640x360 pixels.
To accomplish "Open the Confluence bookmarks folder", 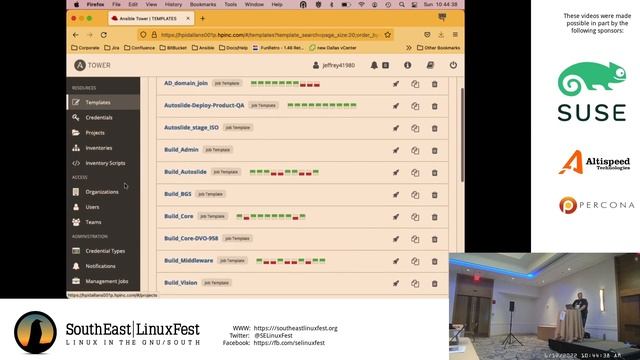I will click(x=139, y=48).
